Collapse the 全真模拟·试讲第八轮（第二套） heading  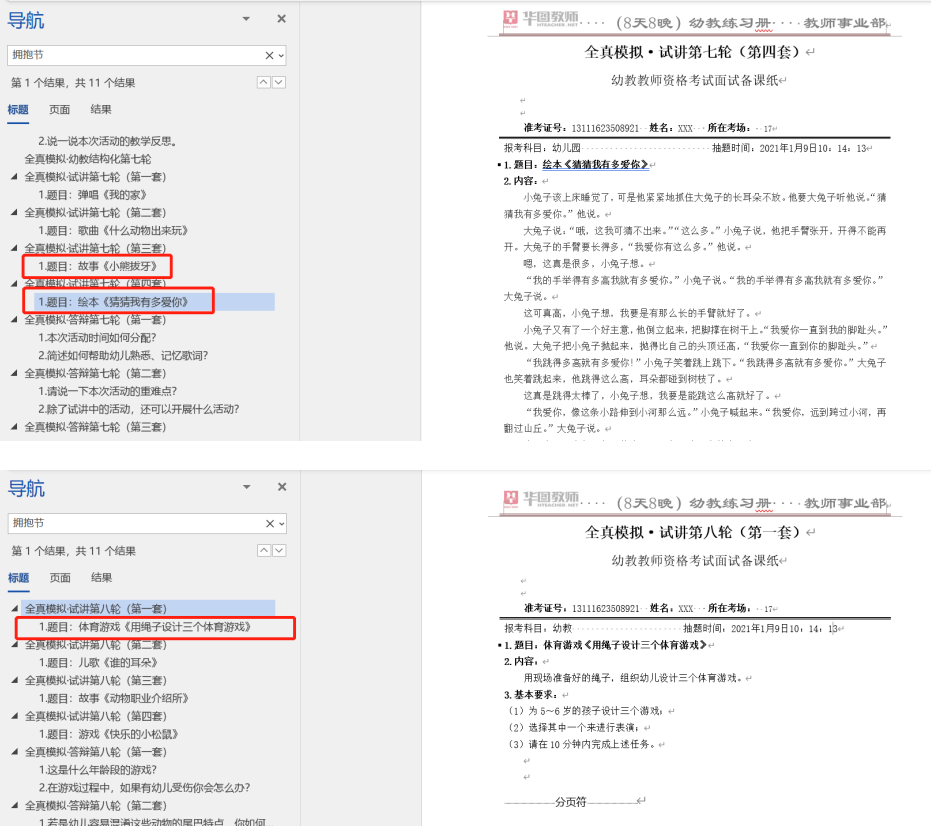click(x=14, y=645)
